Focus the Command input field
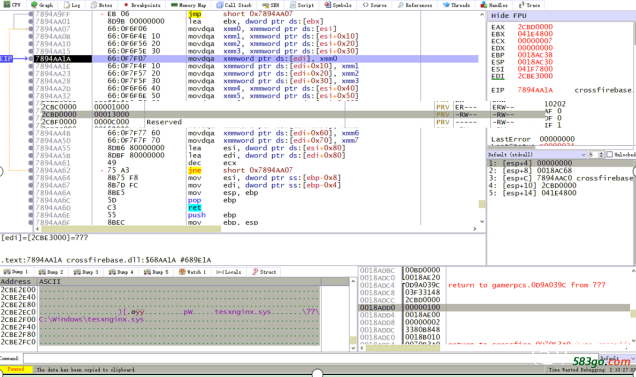The height and width of the screenshot is (377, 636). click(311, 358)
